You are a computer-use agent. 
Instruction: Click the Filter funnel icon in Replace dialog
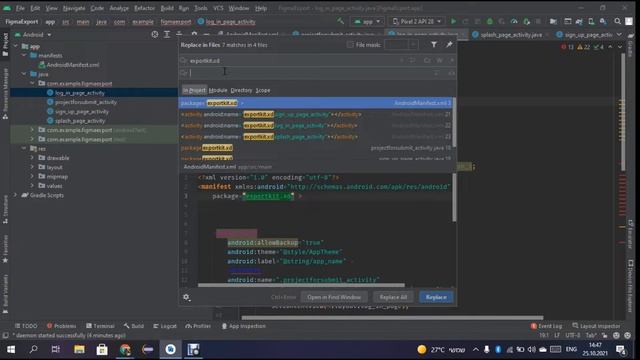[433, 44]
